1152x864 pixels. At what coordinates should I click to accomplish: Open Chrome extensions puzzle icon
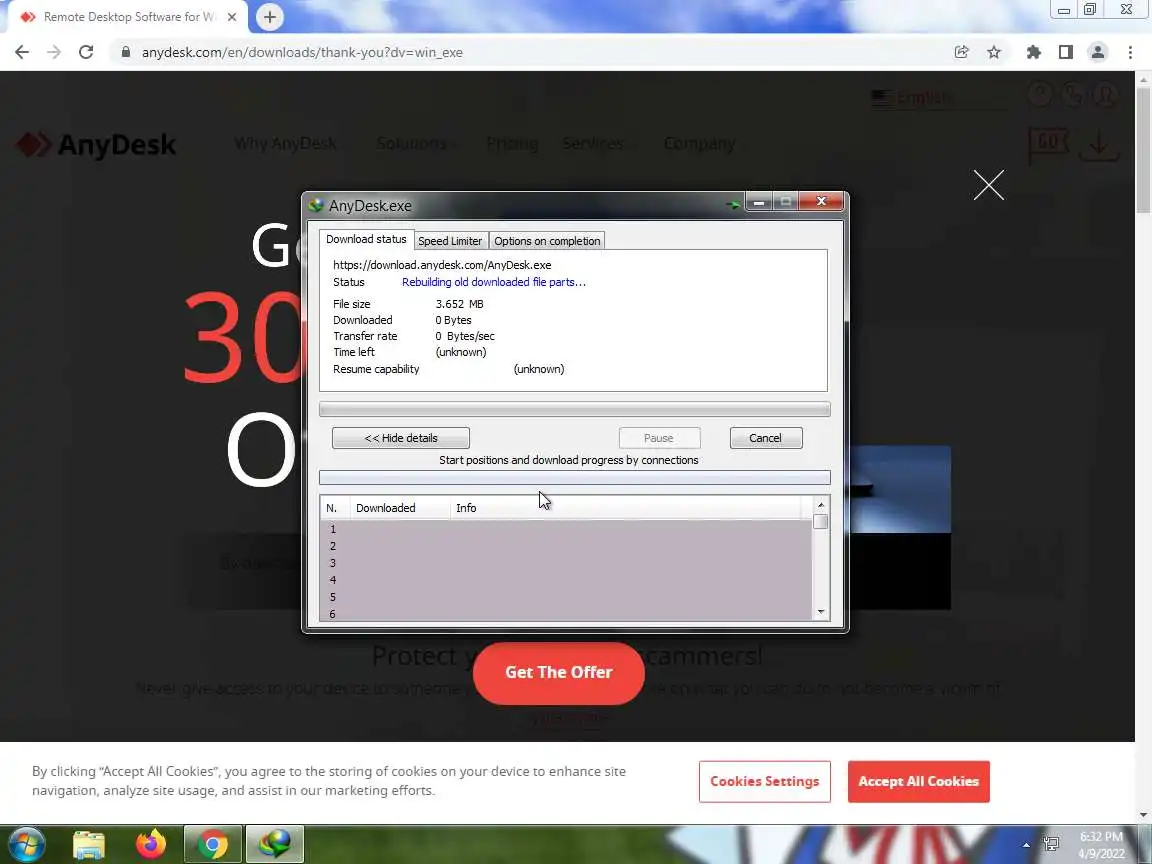click(1034, 52)
